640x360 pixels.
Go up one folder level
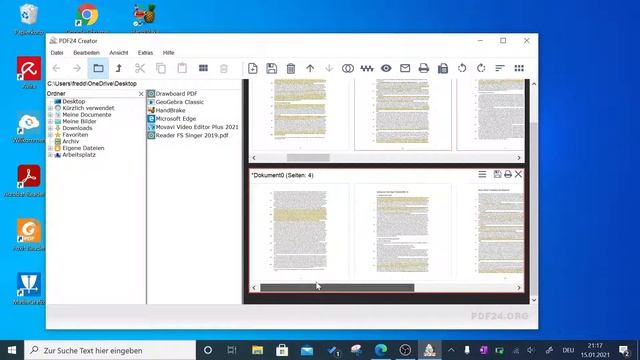click(119, 68)
